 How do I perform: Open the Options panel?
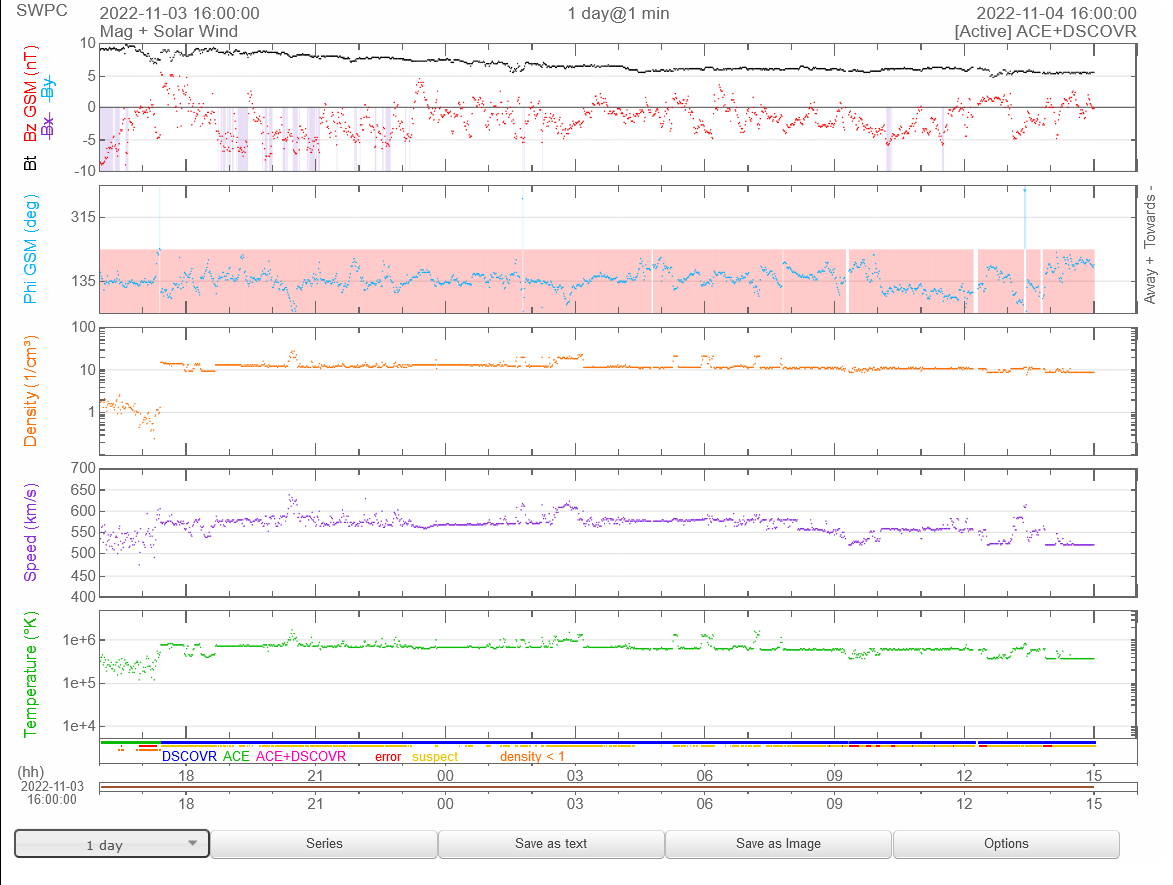coord(1005,843)
